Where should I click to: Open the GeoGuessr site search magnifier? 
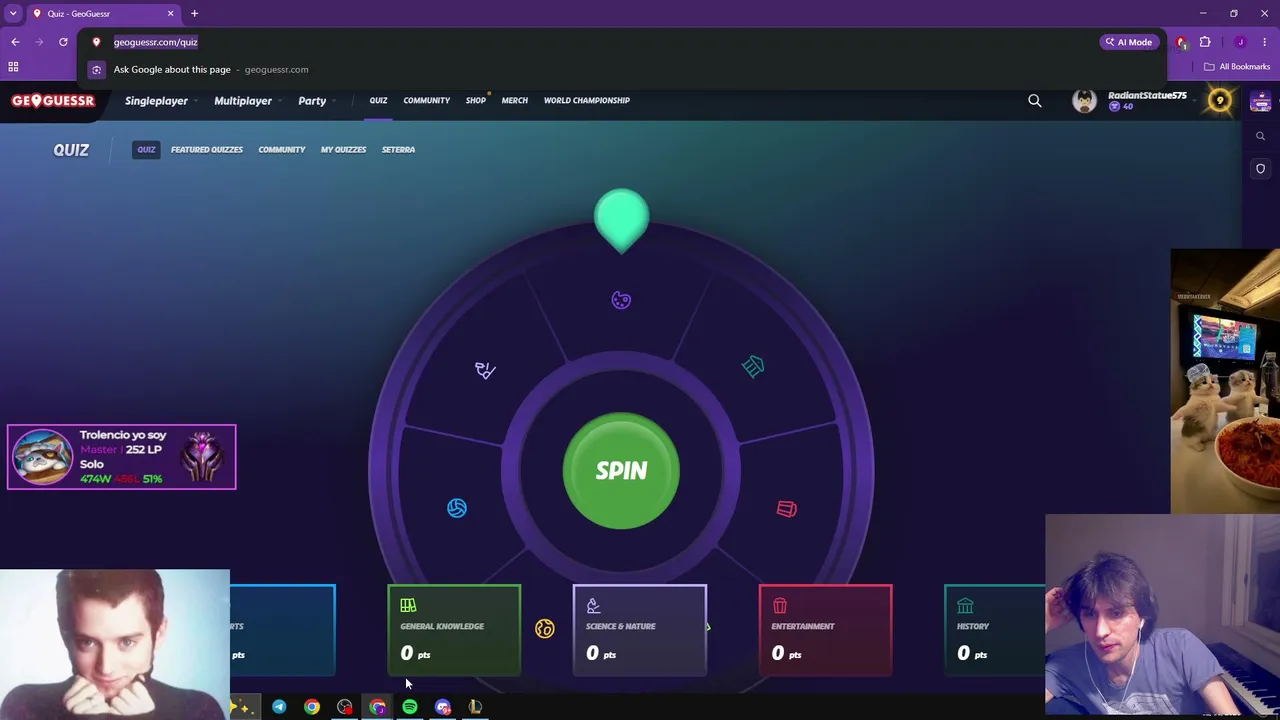point(1035,101)
